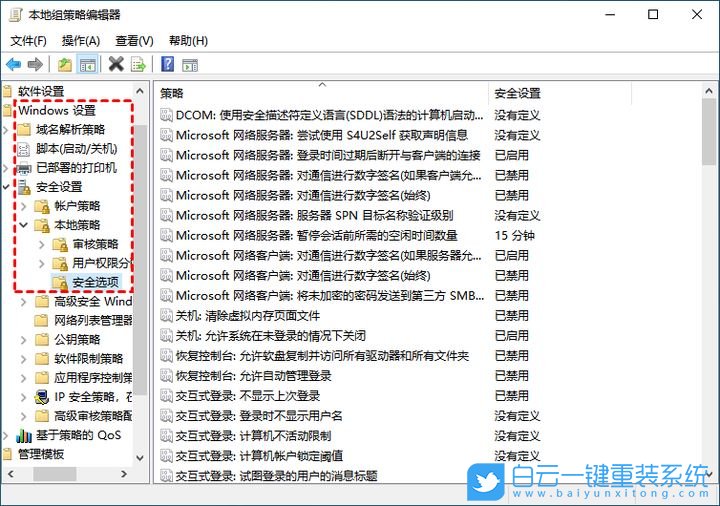720x506 pixels.
Task: Click the Back arrow toolbar icon
Action: tap(13, 64)
